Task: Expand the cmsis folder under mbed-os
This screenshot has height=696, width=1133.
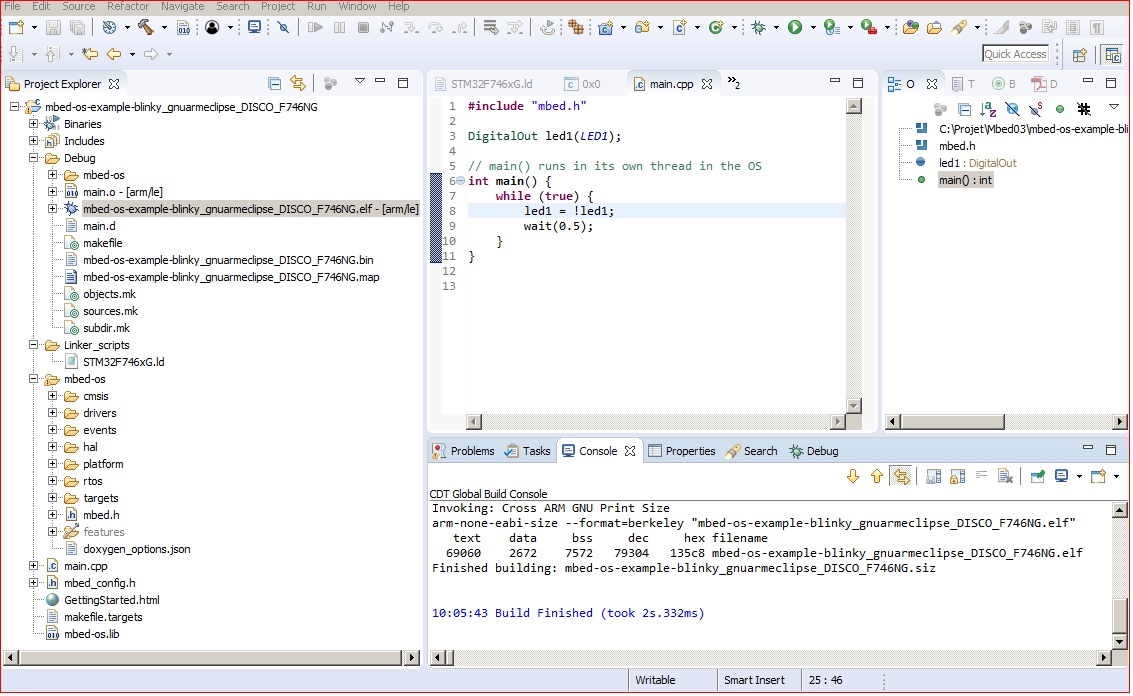Action: tap(52, 396)
